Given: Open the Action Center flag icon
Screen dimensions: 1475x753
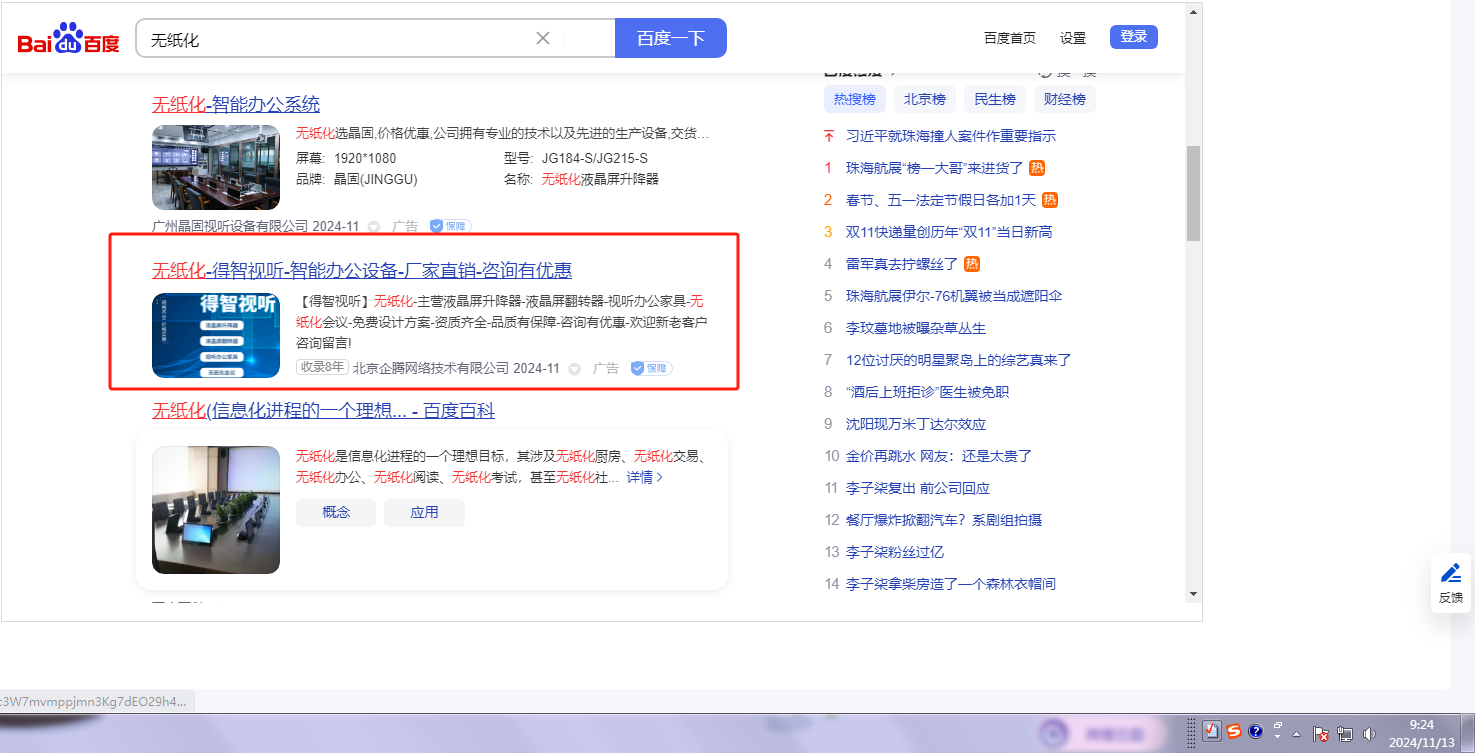Looking at the screenshot, I should point(1320,733).
